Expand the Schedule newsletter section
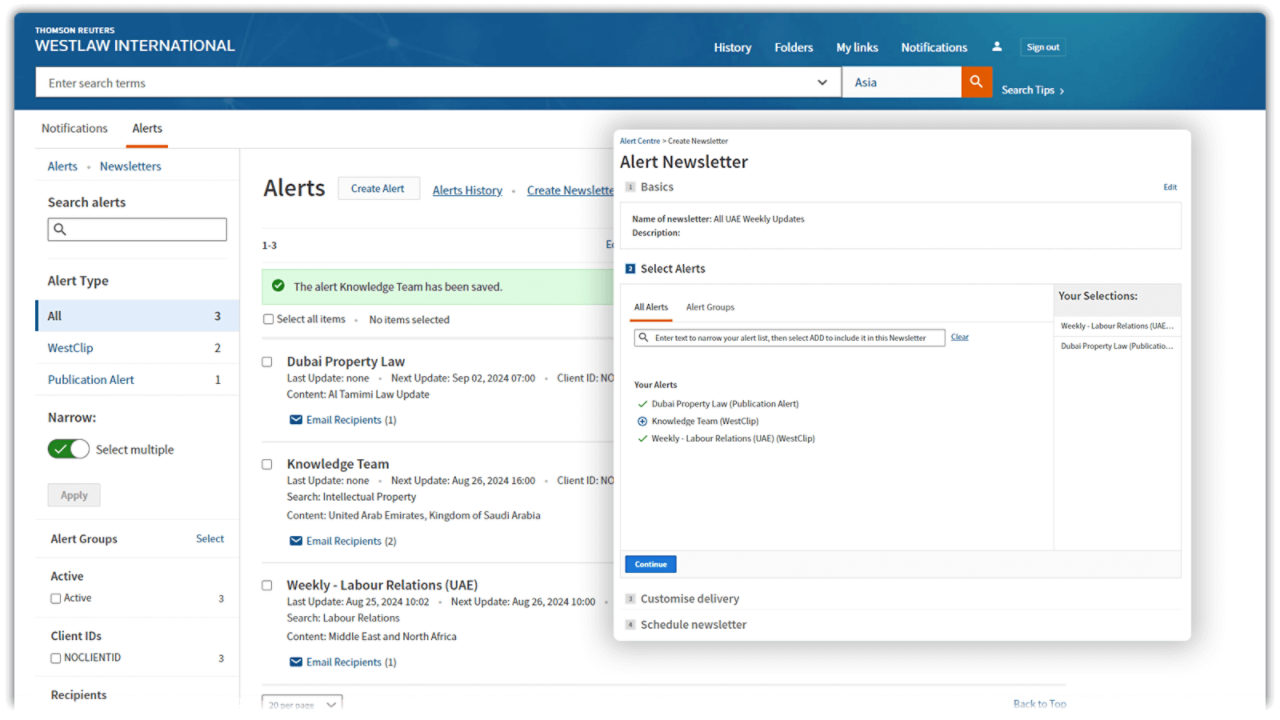1280x720 pixels. pyautogui.click(x=693, y=625)
